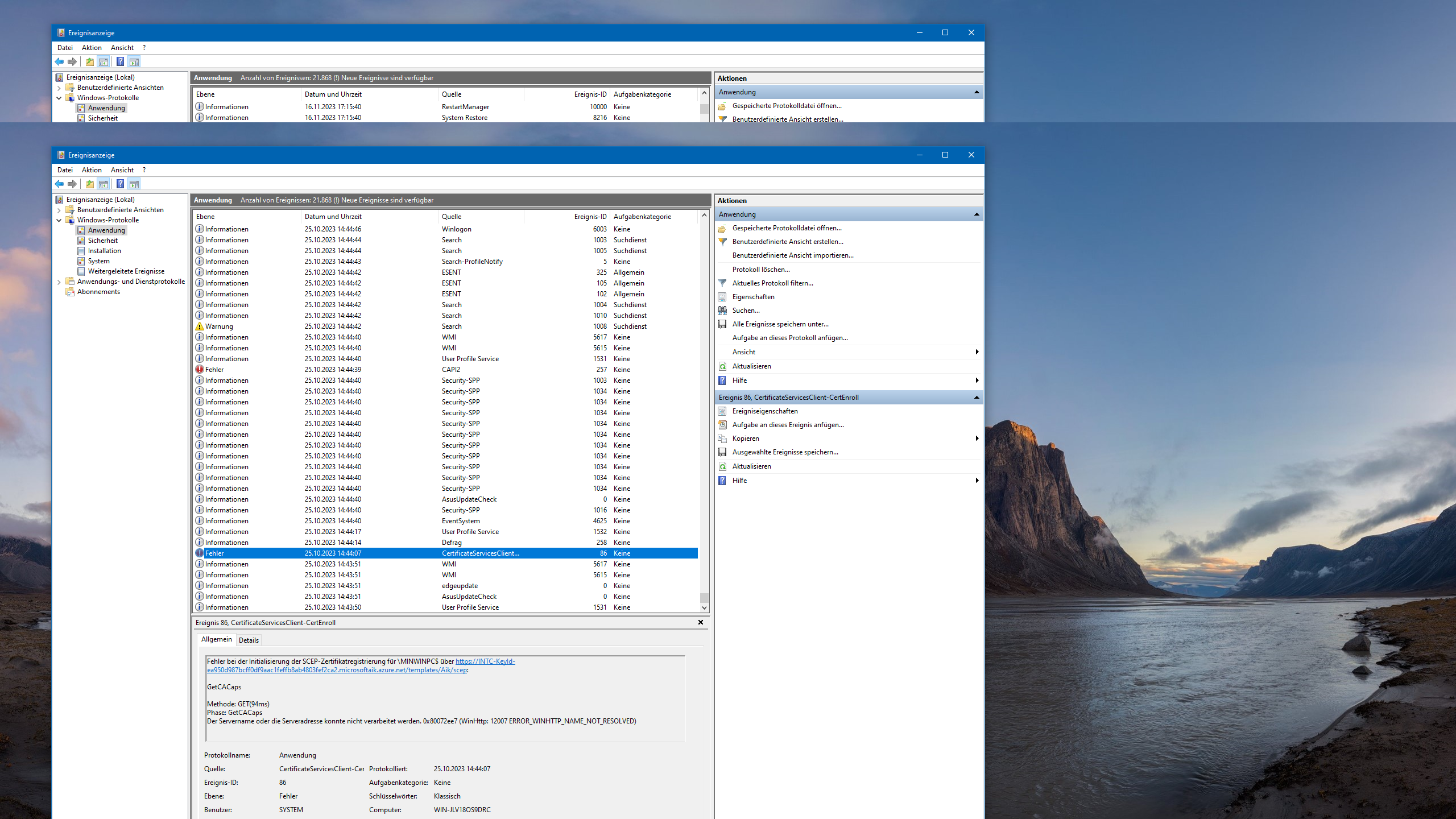Click the floppy disk icon for Alle Ereignisse speichern
The width and height of the screenshot is (1456, 819).
click(x=722, y=324)
